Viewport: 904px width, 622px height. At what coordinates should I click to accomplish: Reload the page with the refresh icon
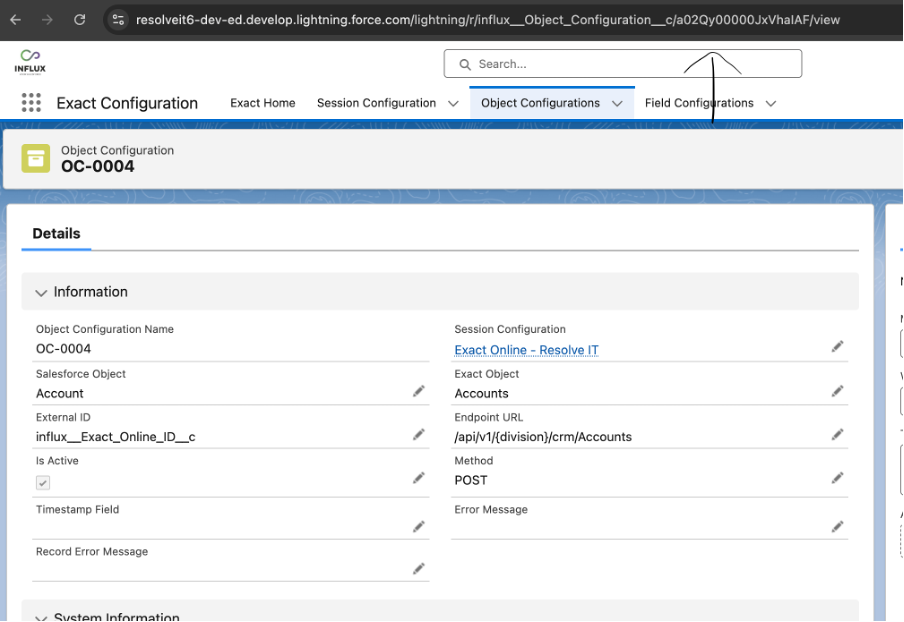(80, 20)
